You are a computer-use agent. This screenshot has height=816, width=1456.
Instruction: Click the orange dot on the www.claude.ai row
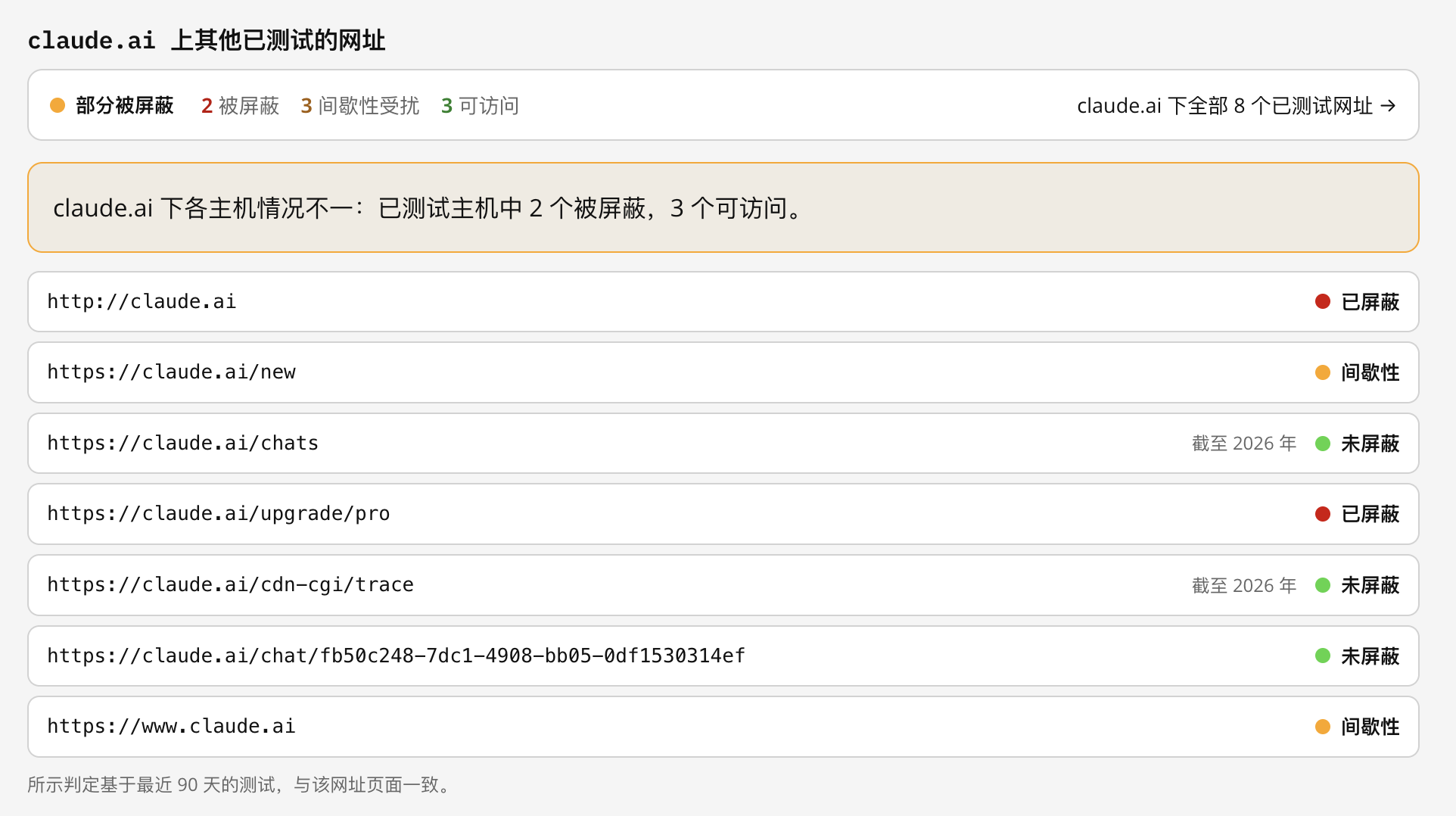point(1323,727)
